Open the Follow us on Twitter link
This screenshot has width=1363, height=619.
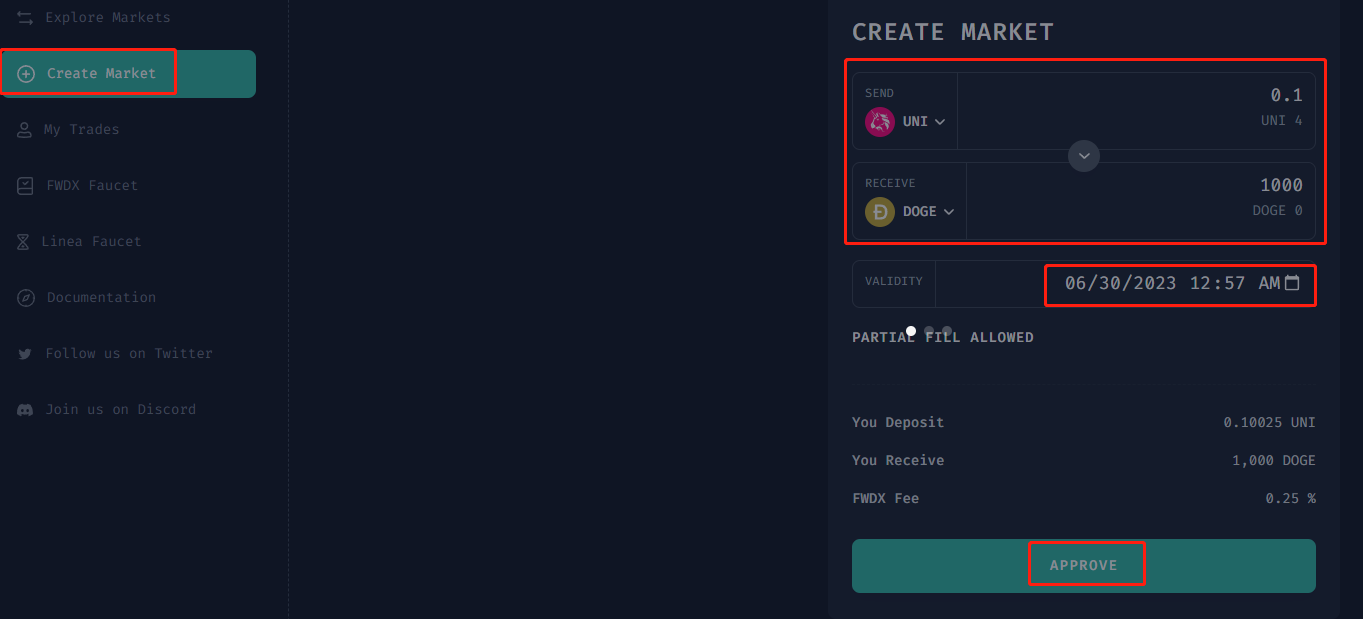pyautogui.click(x=128, y=354)
